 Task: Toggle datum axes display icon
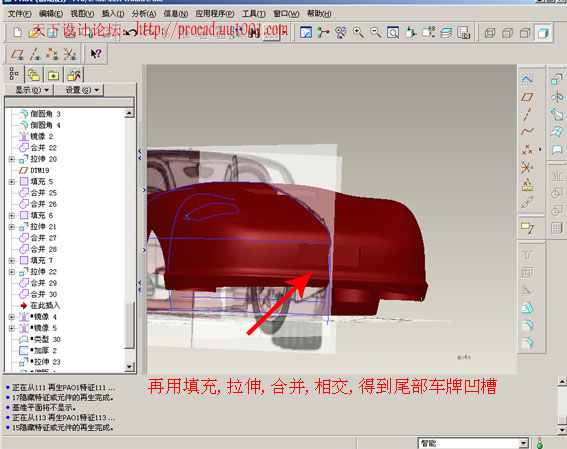pyautogui.click(x=35, y=54)
